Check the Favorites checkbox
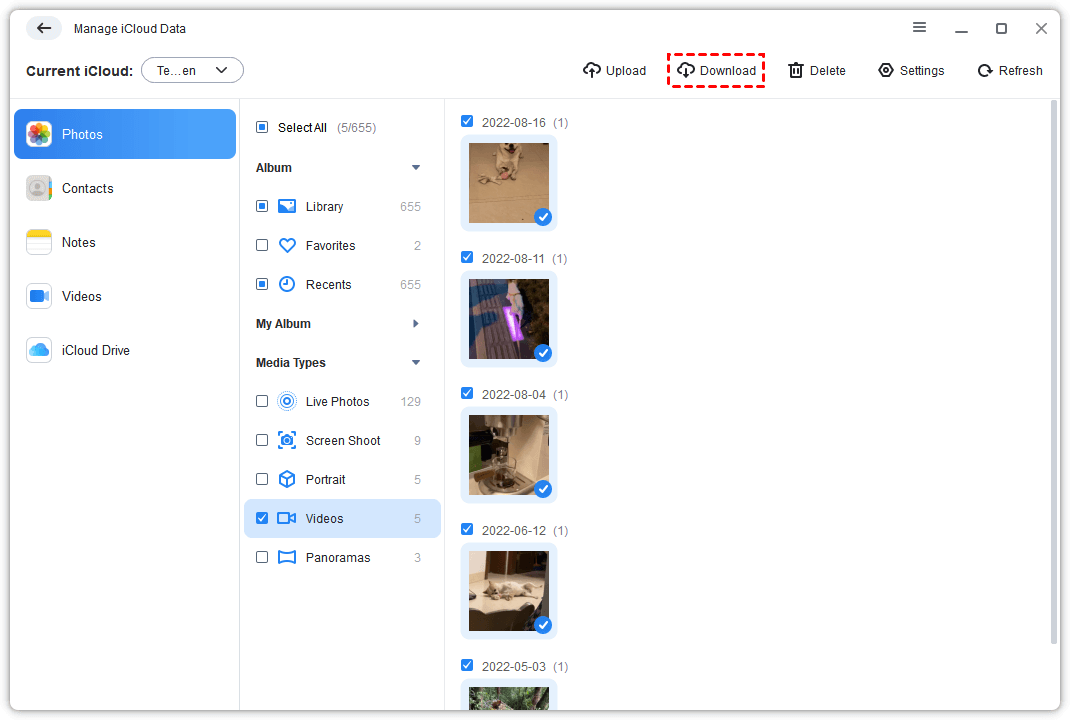Viewport: 1070px width, 720px height. coord(262,245)
